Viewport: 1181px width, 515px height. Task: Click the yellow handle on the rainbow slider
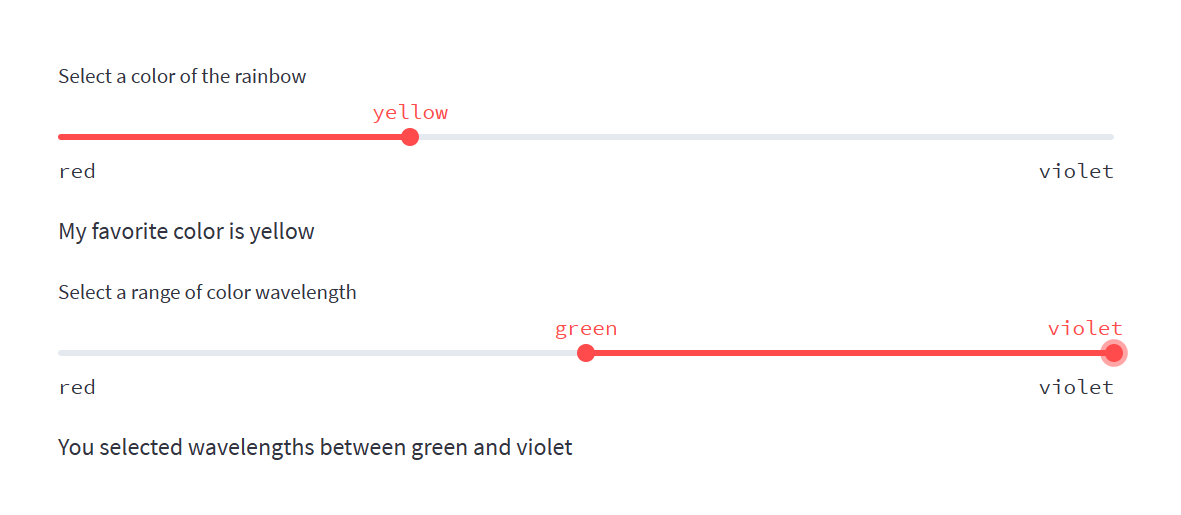tap(409, 137)
